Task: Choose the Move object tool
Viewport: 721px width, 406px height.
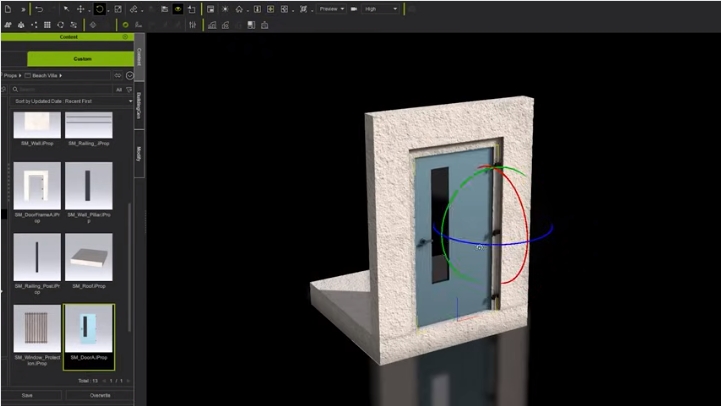Action: coord(82,9)
